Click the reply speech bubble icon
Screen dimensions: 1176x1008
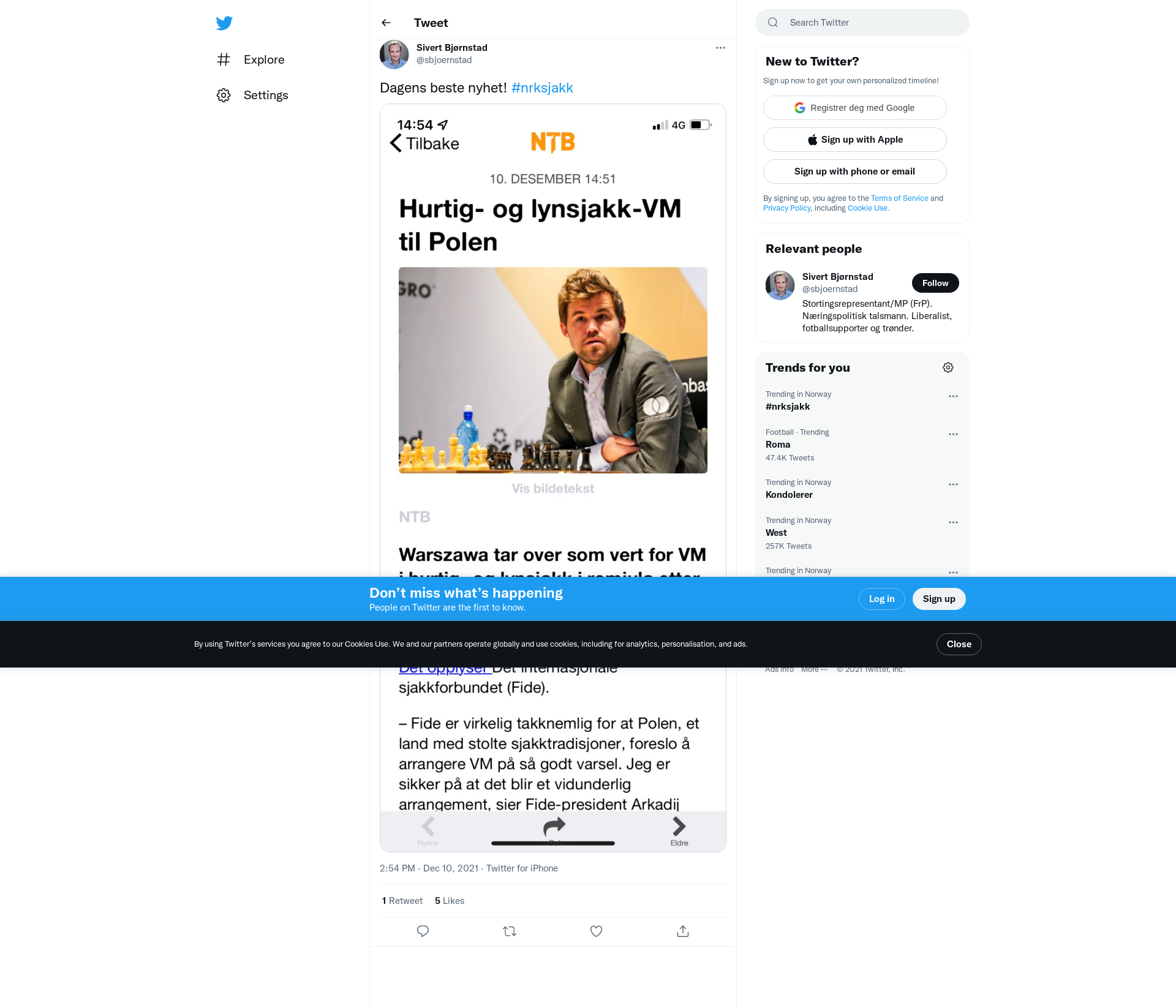pos(423,931)
